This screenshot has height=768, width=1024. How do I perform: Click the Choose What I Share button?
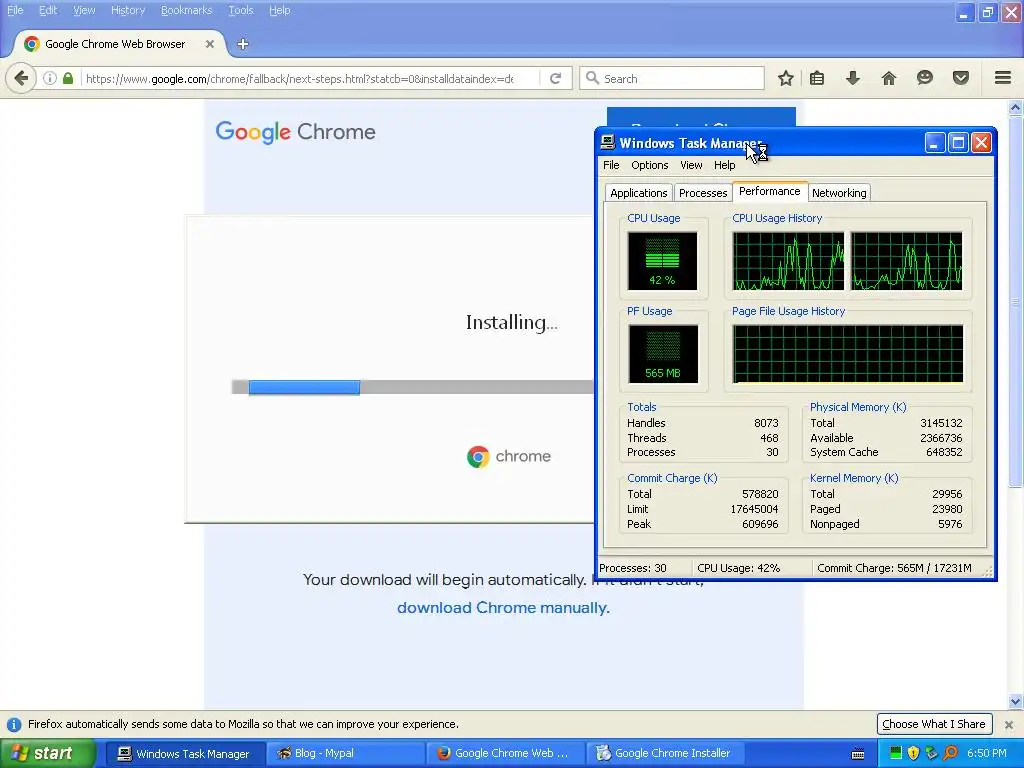(x=934, y=724)
